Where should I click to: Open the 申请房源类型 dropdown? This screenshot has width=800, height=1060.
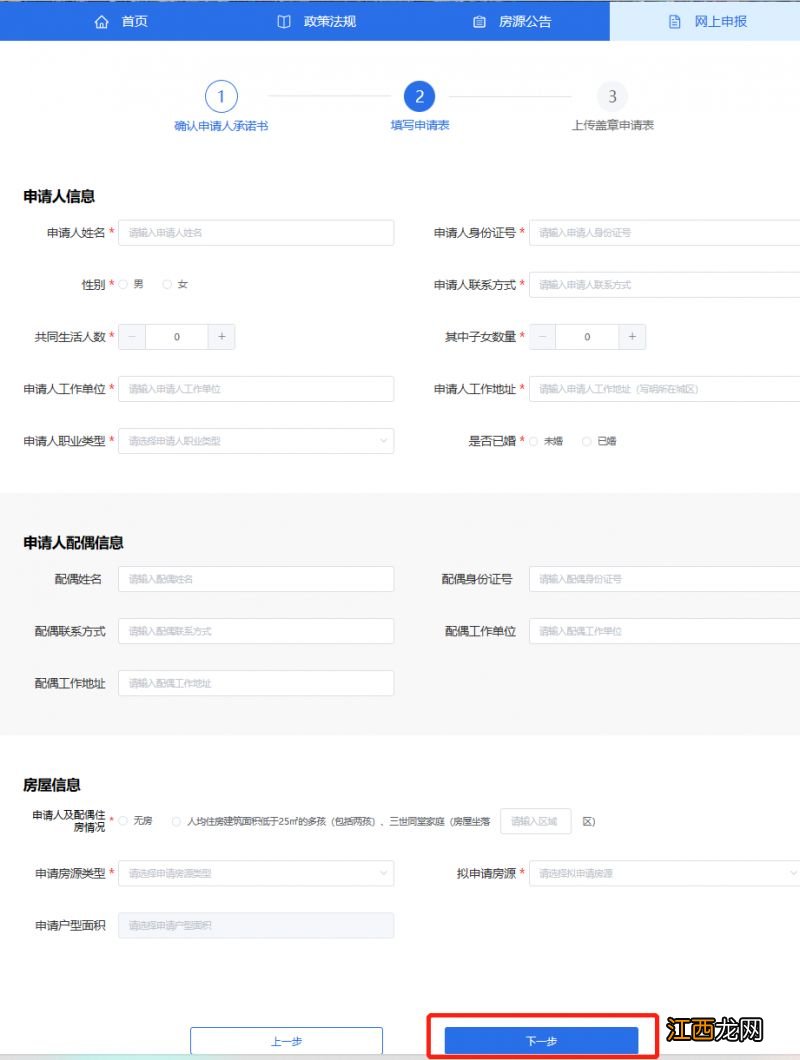point(255,873)
